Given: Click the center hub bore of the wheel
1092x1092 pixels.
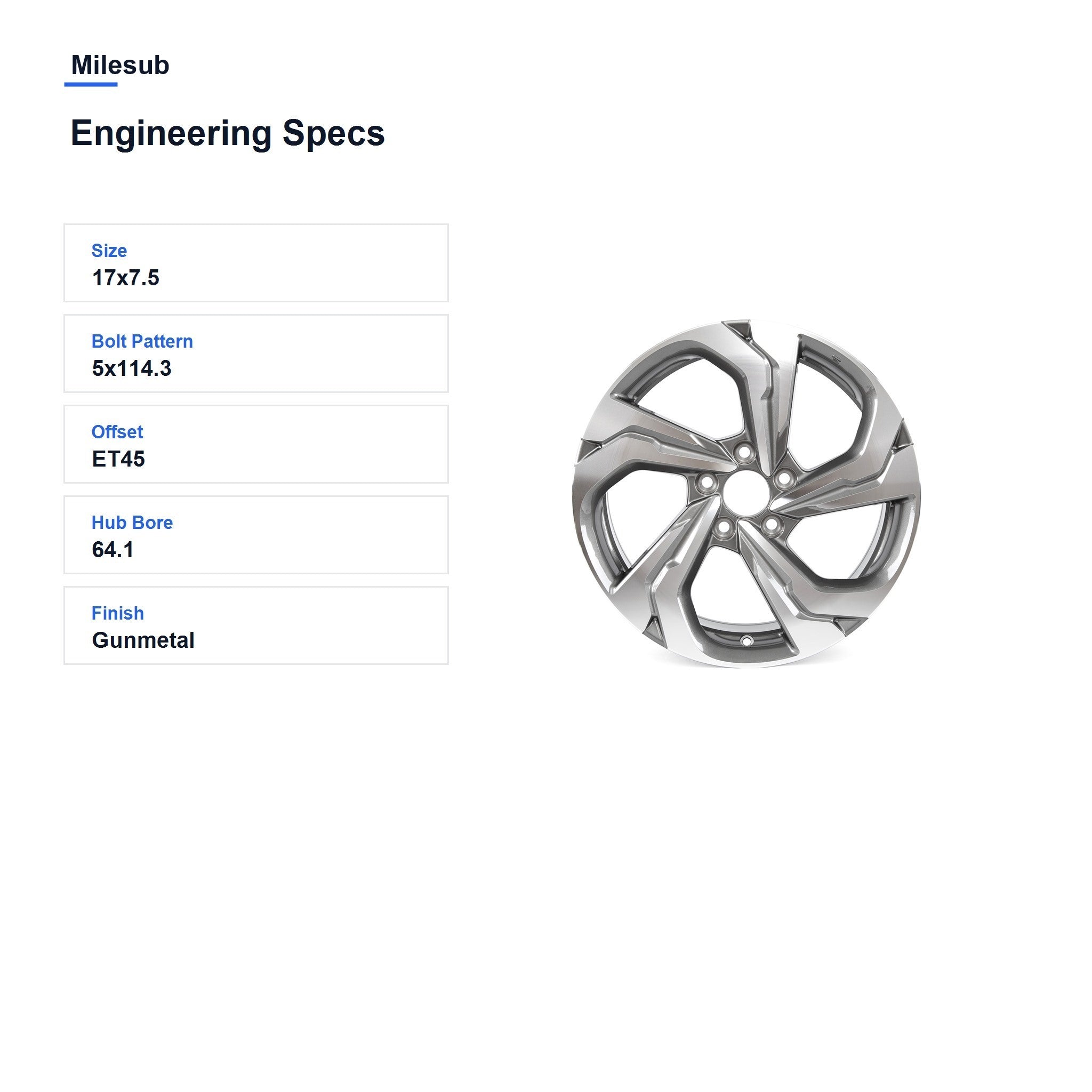Looking at the screenshot, I should pos(746,493).
